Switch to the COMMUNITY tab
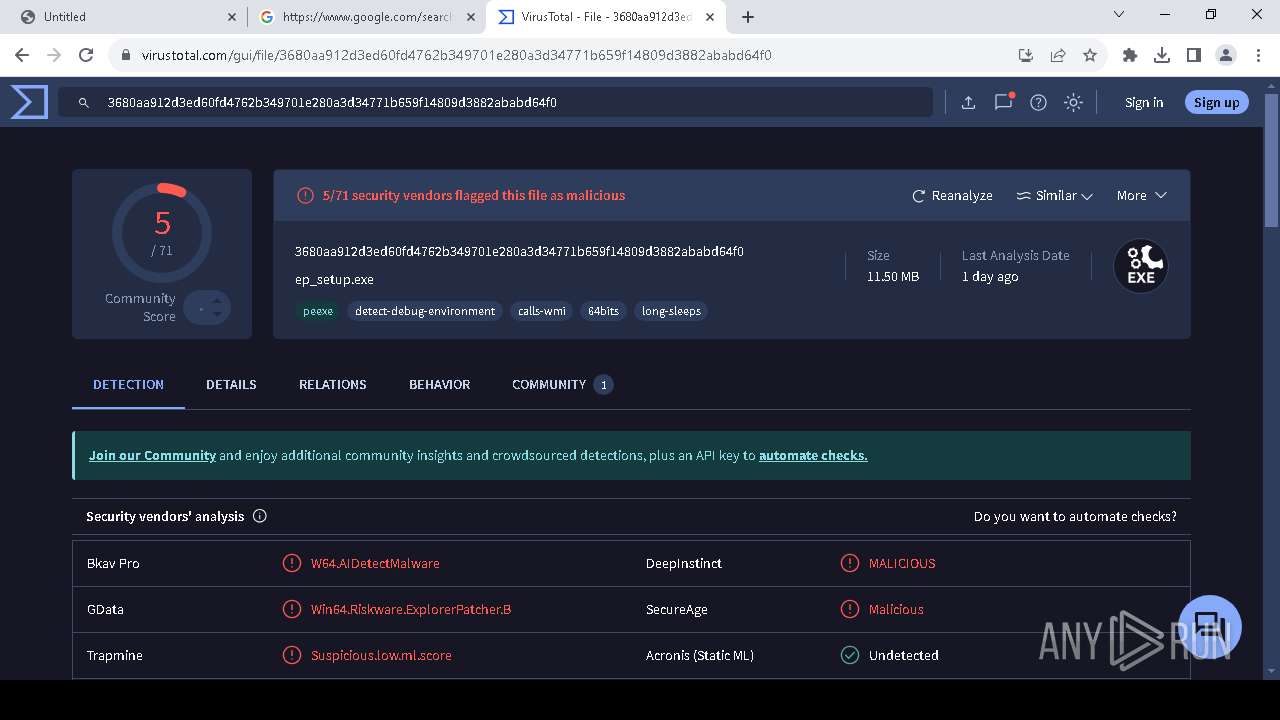1280x720 pixels. tap(562, 384)
